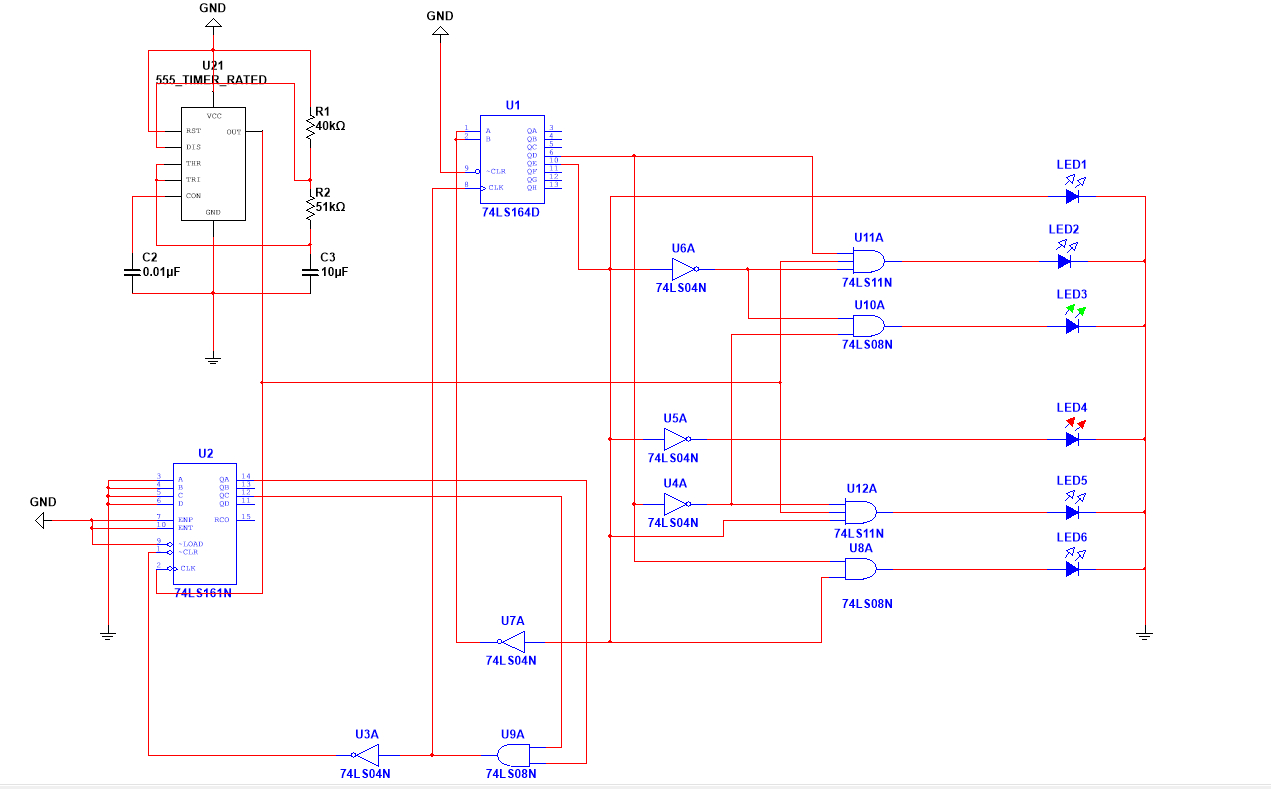Image resolution: width=1271 pixels, height=789 pixels.
Task: Click the 74LS164D part label
Action: coord(510,213)
